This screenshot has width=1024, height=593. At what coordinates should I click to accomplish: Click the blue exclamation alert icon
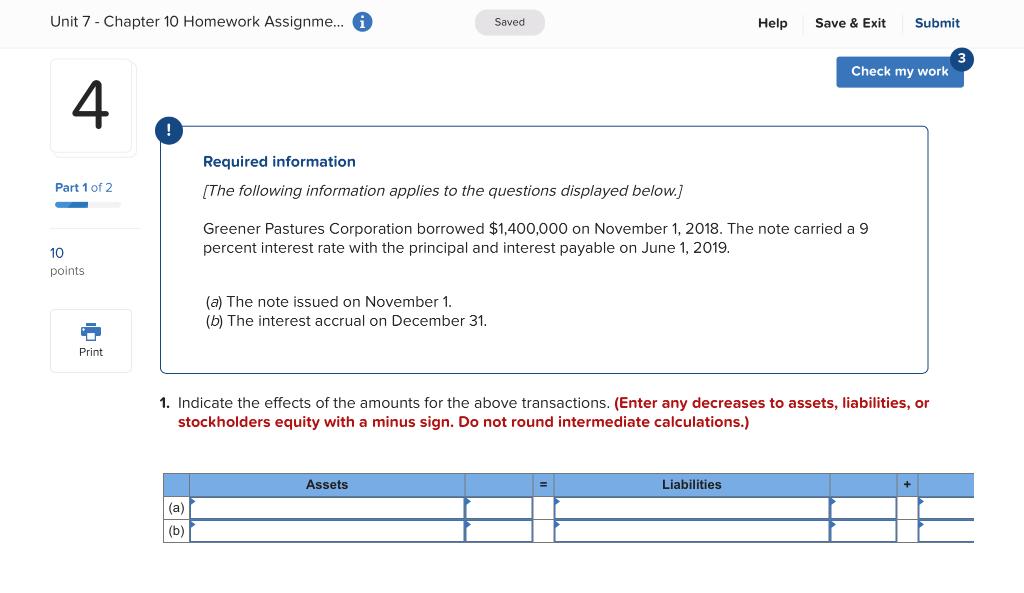169,130
